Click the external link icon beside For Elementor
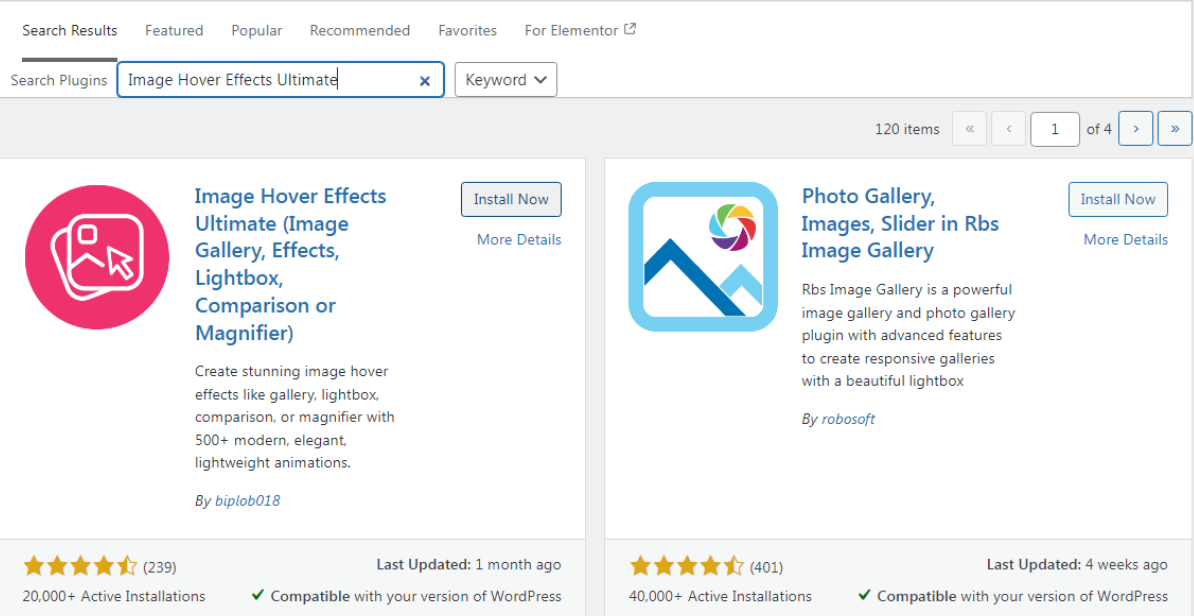This screenshot has width=1194, height=616. (630, 29)
